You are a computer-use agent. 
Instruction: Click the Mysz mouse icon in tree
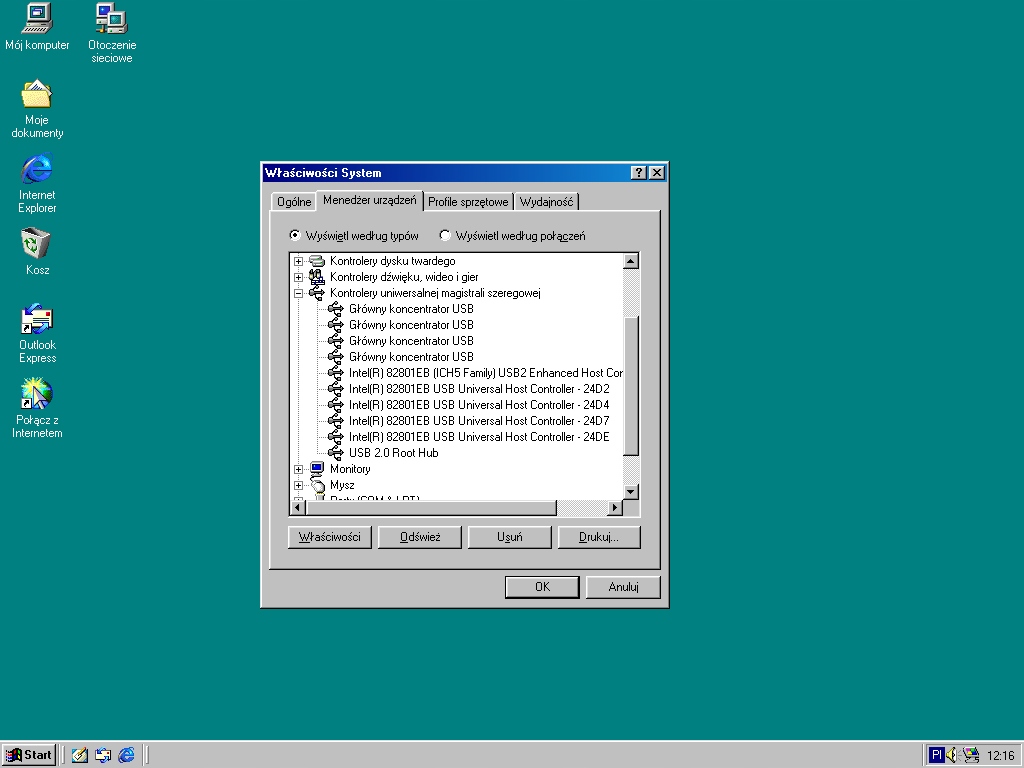(x=317, y=485)
